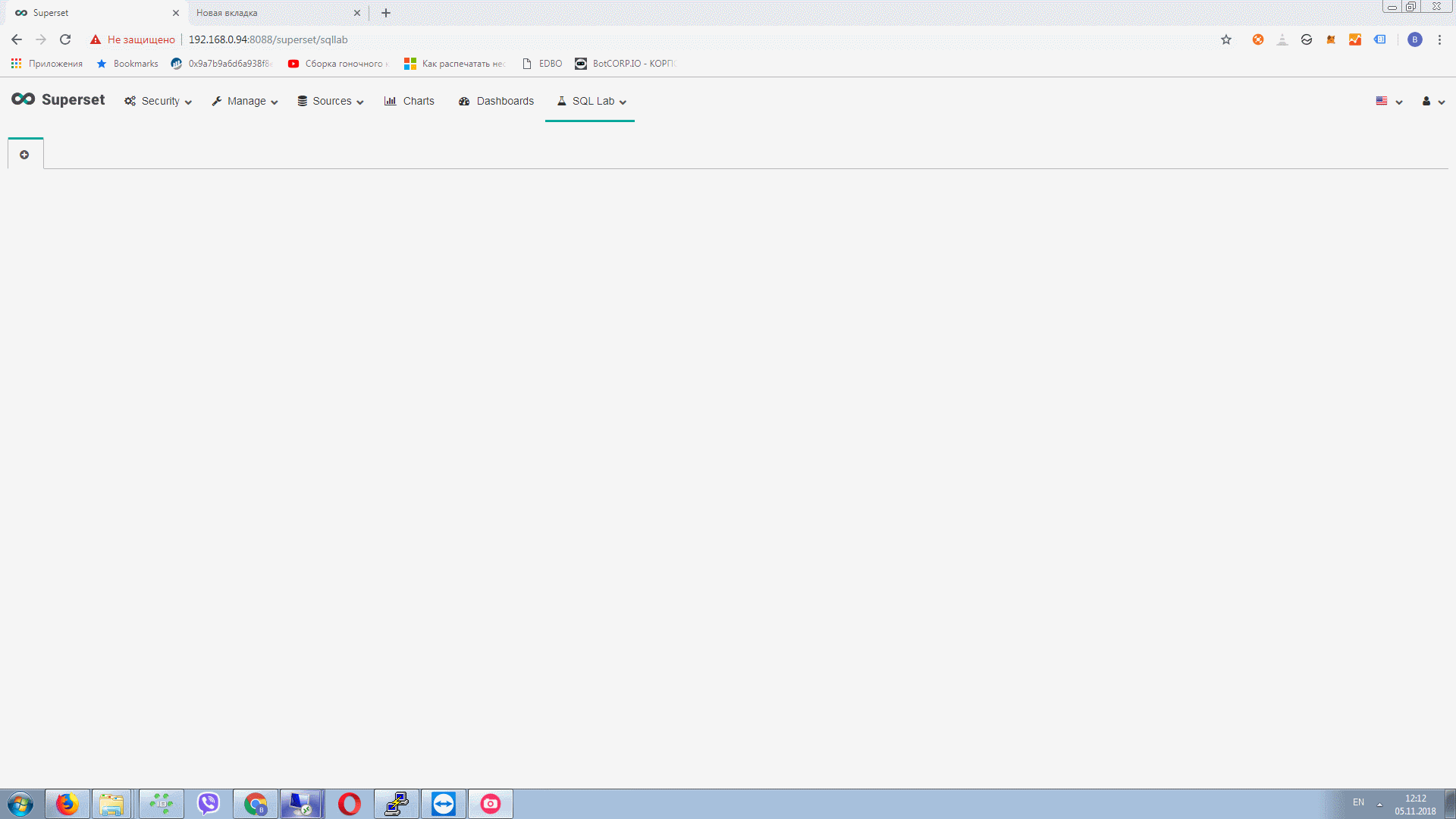This screenshot has height=819, width=1456.
Task: Open the MetaMask extension icon
Action: (x=1331, y=39)
